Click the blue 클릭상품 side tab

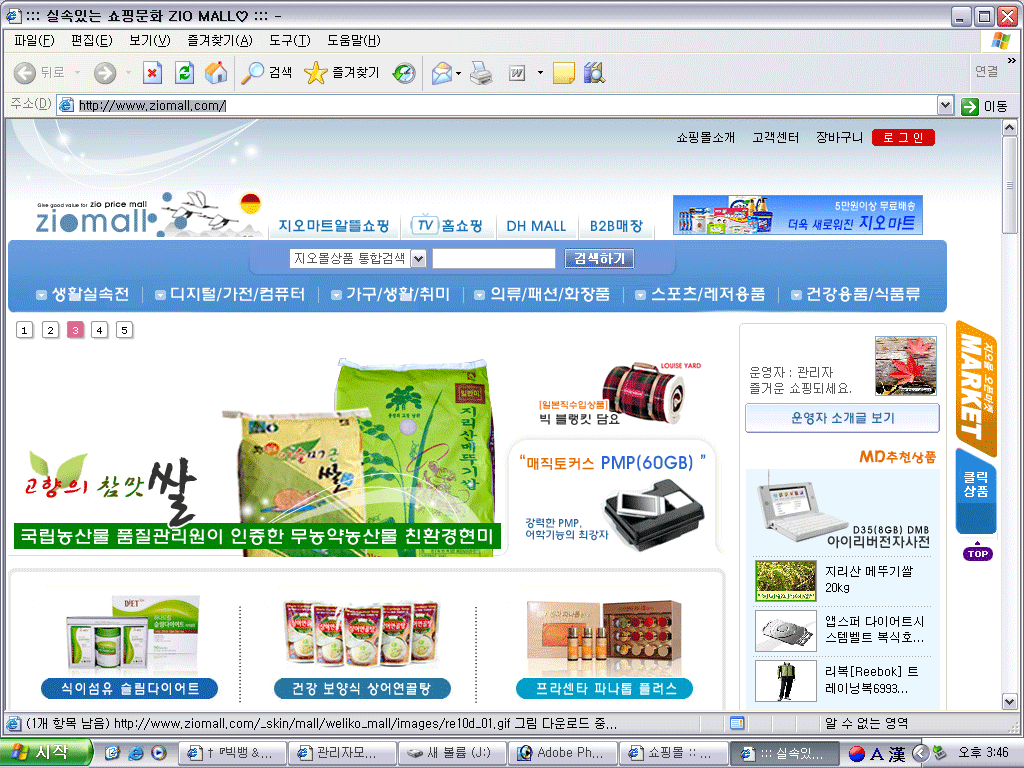[x=976, y=491]
